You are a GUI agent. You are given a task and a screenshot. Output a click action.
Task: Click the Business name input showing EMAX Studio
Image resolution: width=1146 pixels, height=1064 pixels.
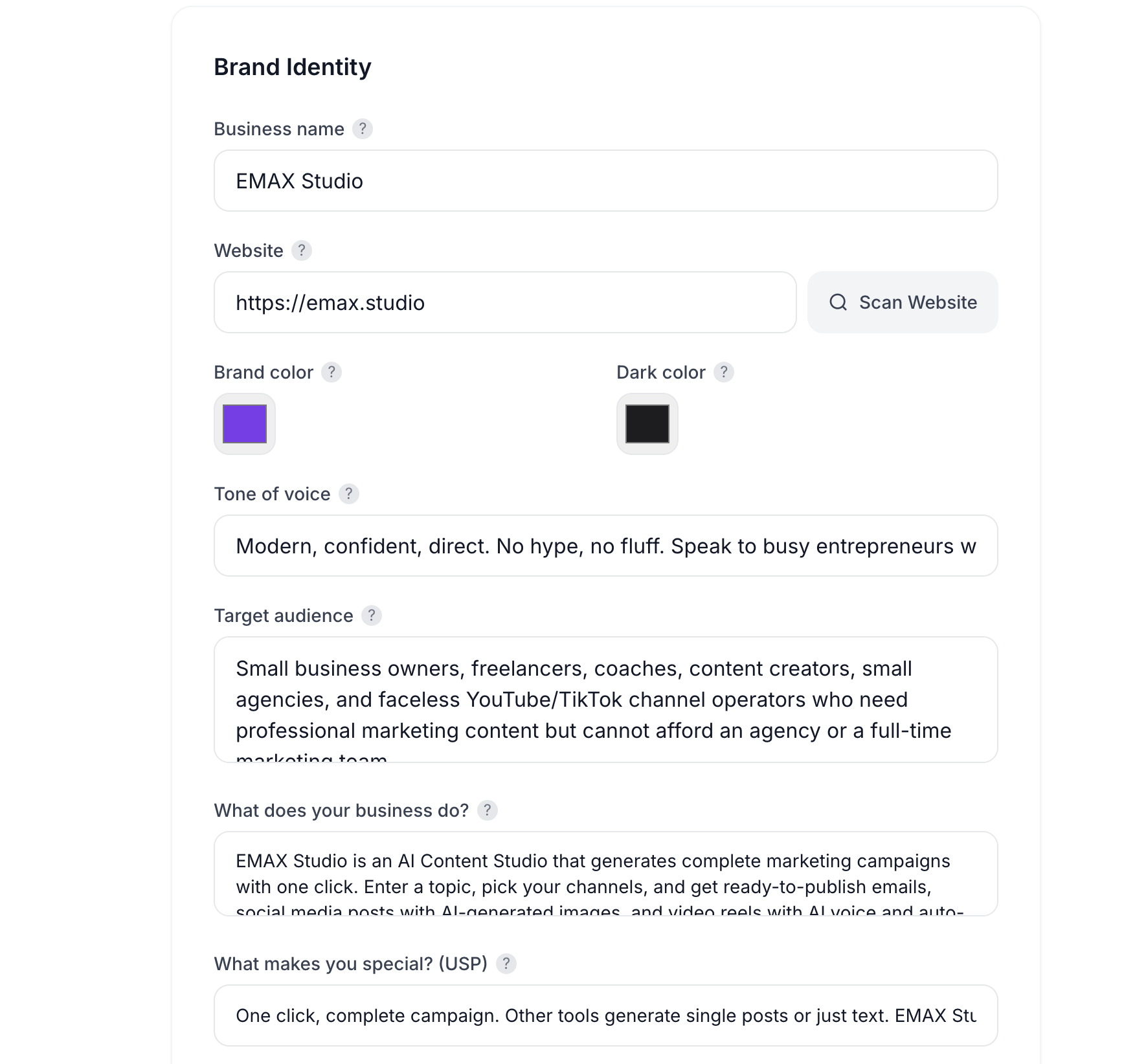click(605, 181)
